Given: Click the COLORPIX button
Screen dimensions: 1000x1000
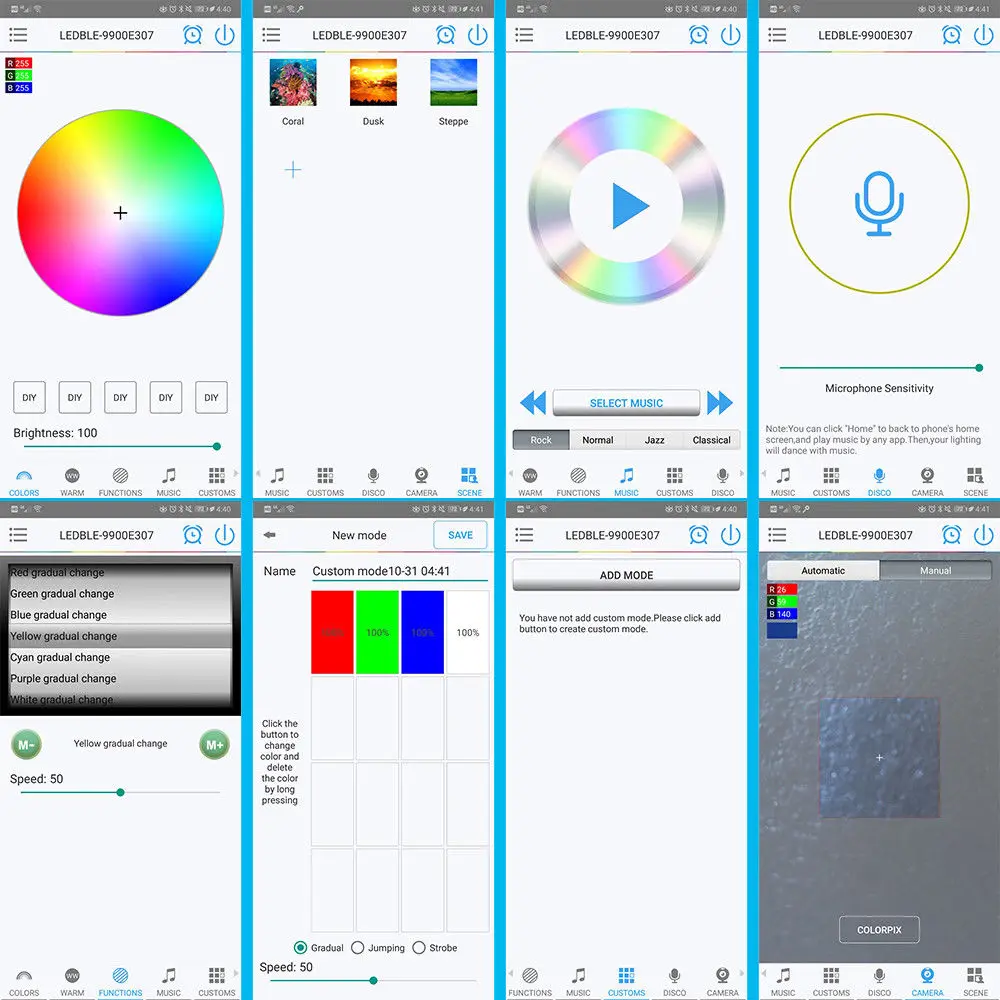Looking at the screenshot, I should [x=879, y=930].
